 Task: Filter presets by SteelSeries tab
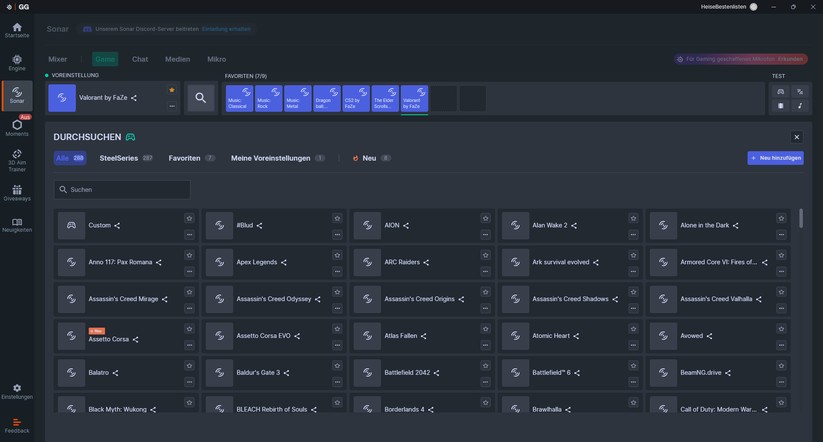(x=119, y=158)
